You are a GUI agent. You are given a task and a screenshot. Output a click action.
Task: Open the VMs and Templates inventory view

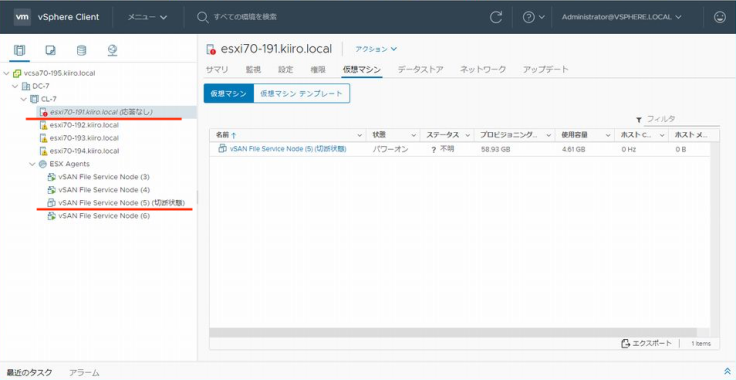coord(50,50)
